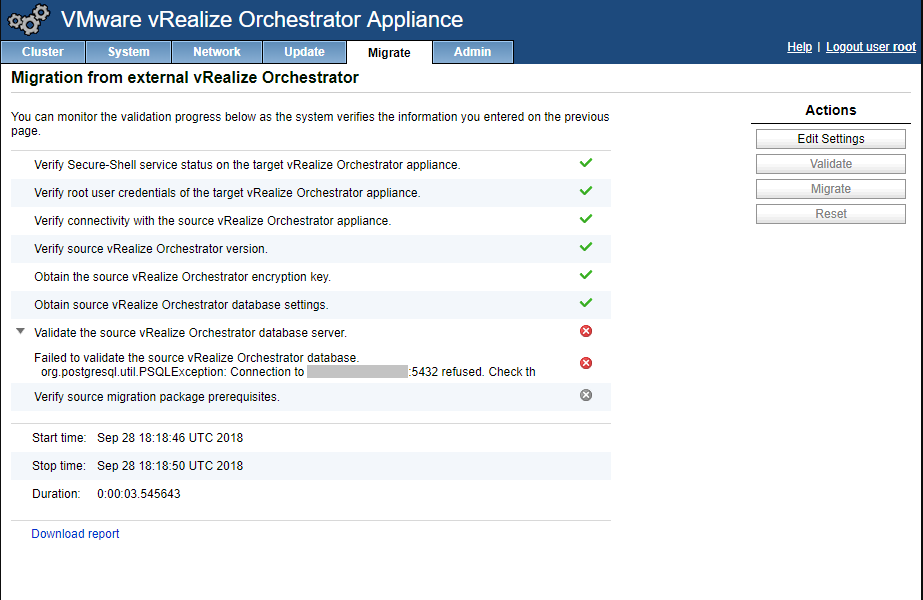The height and width of the screenshot is (600, 923).
Task: Switch to the Network tab
Action: (217, 52)
